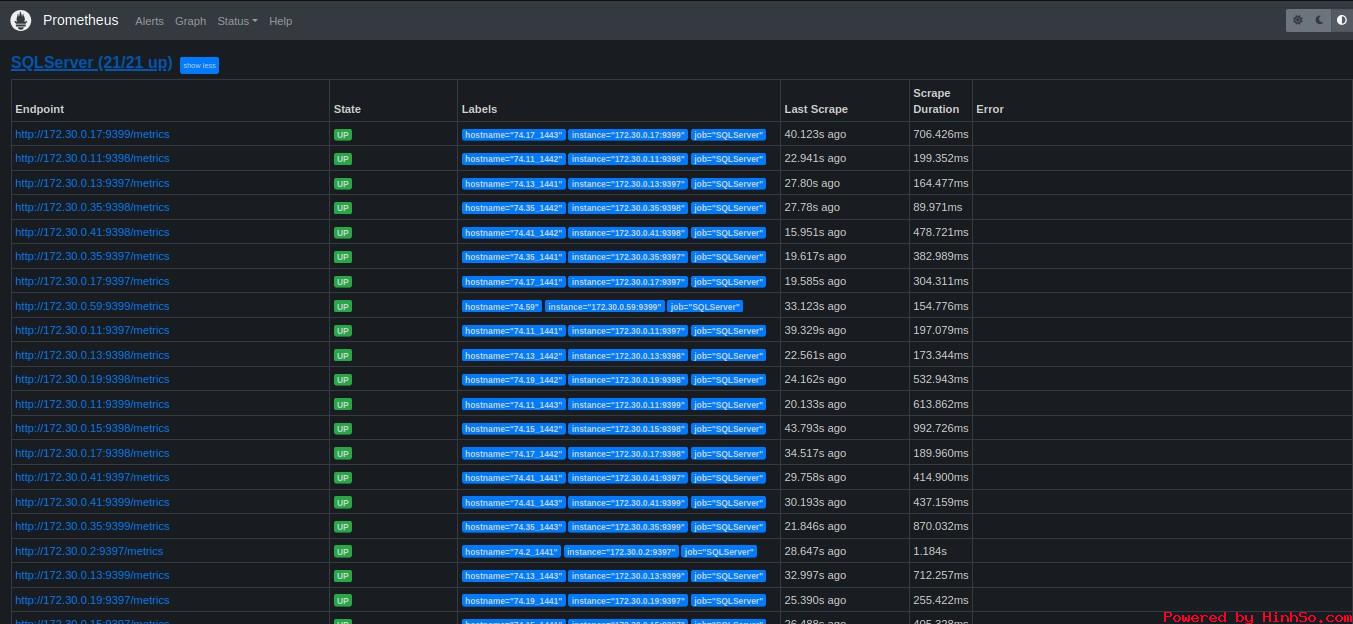Open endpoint http://172.30.0.17:9397/metrics
Image resolution: width=1353 pixels, height=624 pixels.
(92, 281)
